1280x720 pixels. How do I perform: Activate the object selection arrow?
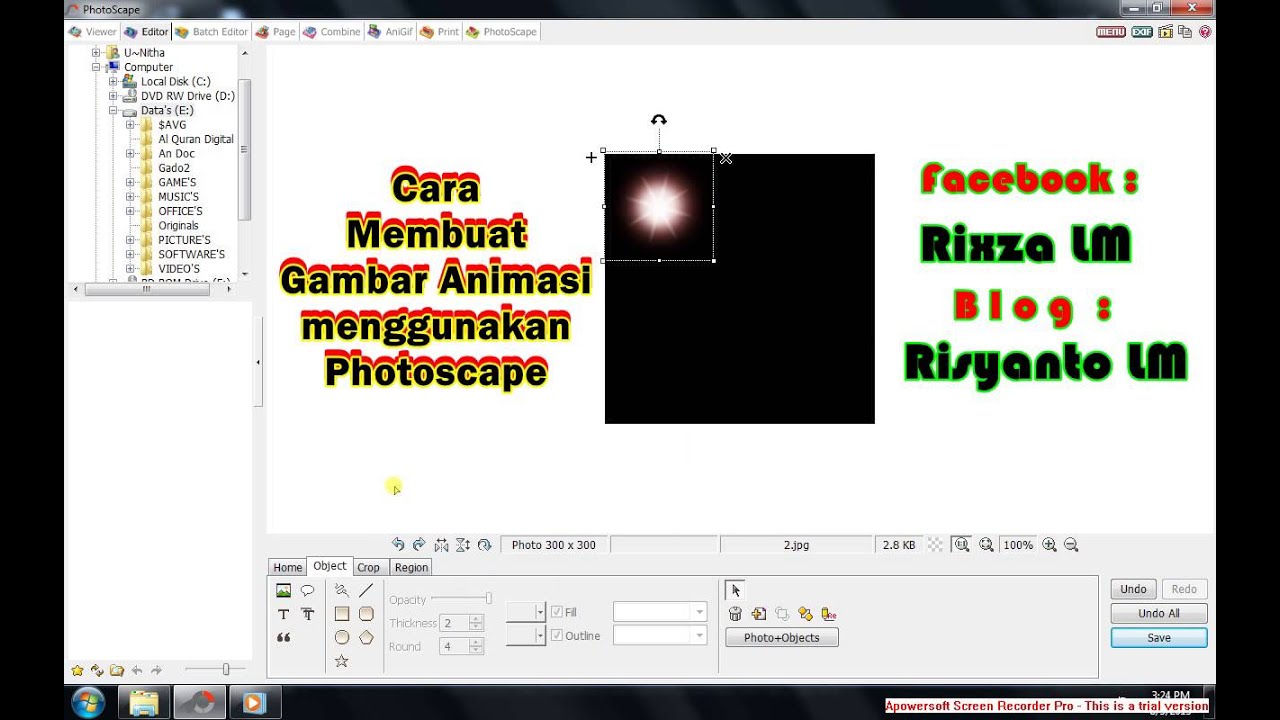click(735, 590)
